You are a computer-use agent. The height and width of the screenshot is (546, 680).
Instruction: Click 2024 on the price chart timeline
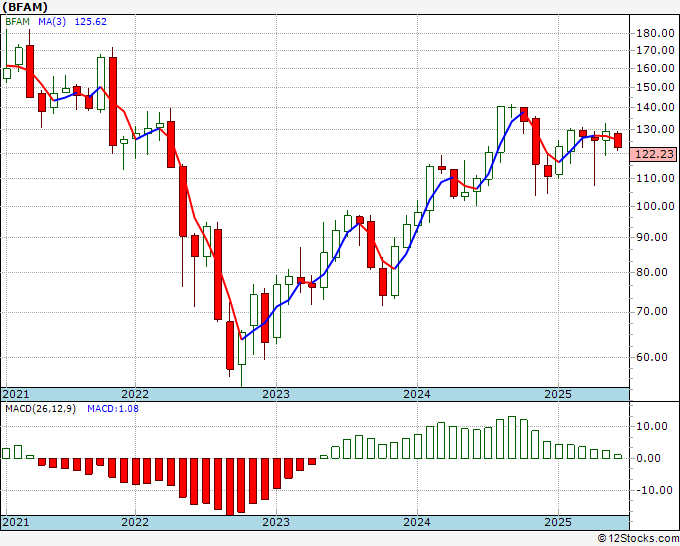[417, 394]
